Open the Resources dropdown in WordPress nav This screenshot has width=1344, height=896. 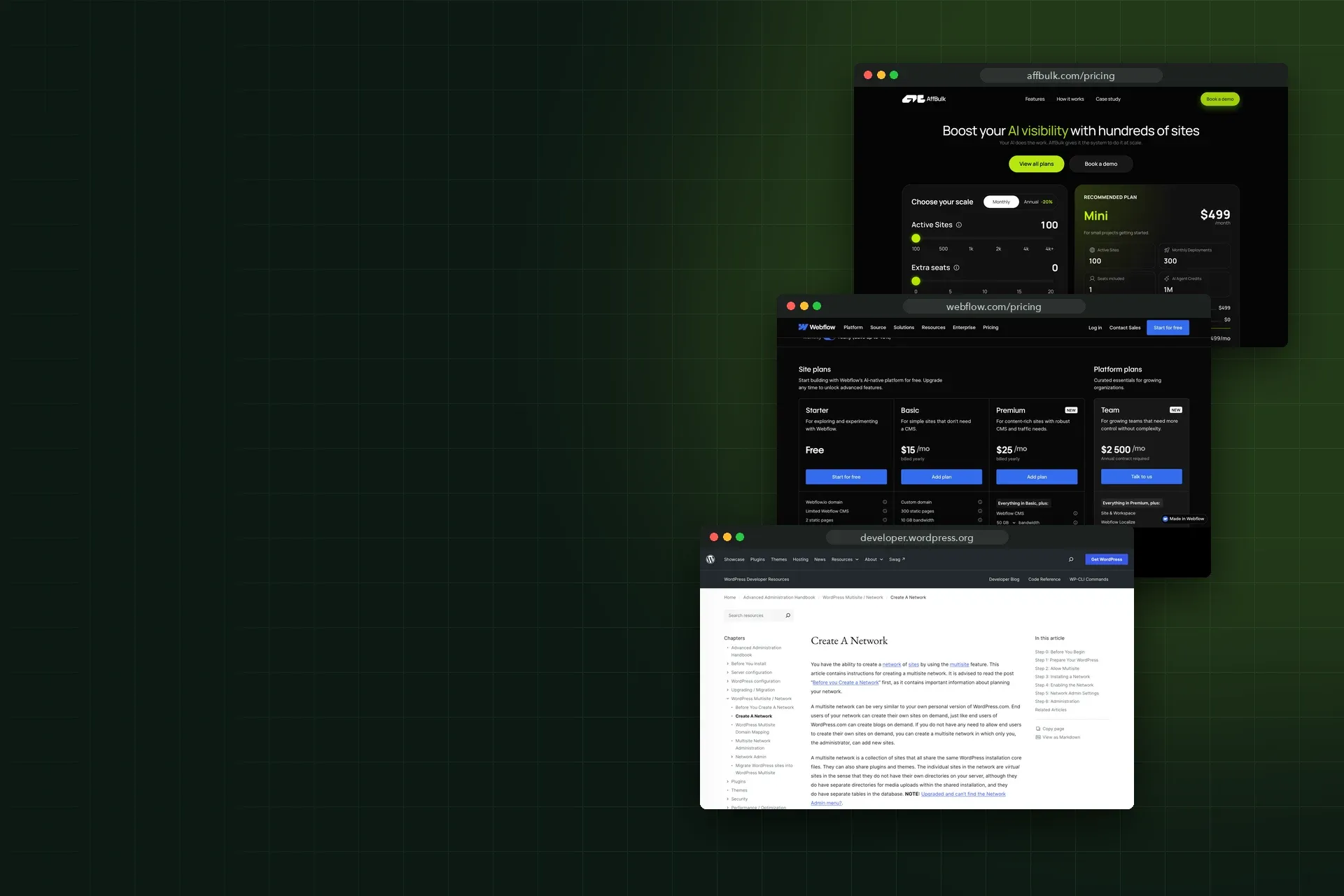click(x=845, y=559)
